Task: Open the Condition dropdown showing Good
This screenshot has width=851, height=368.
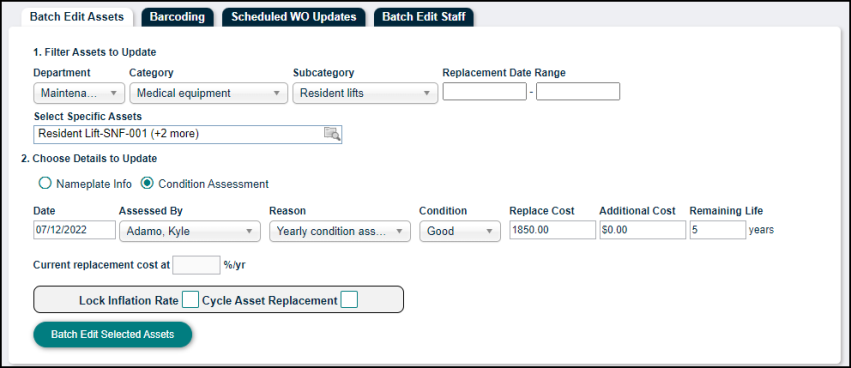Action: tap(460, 231)
